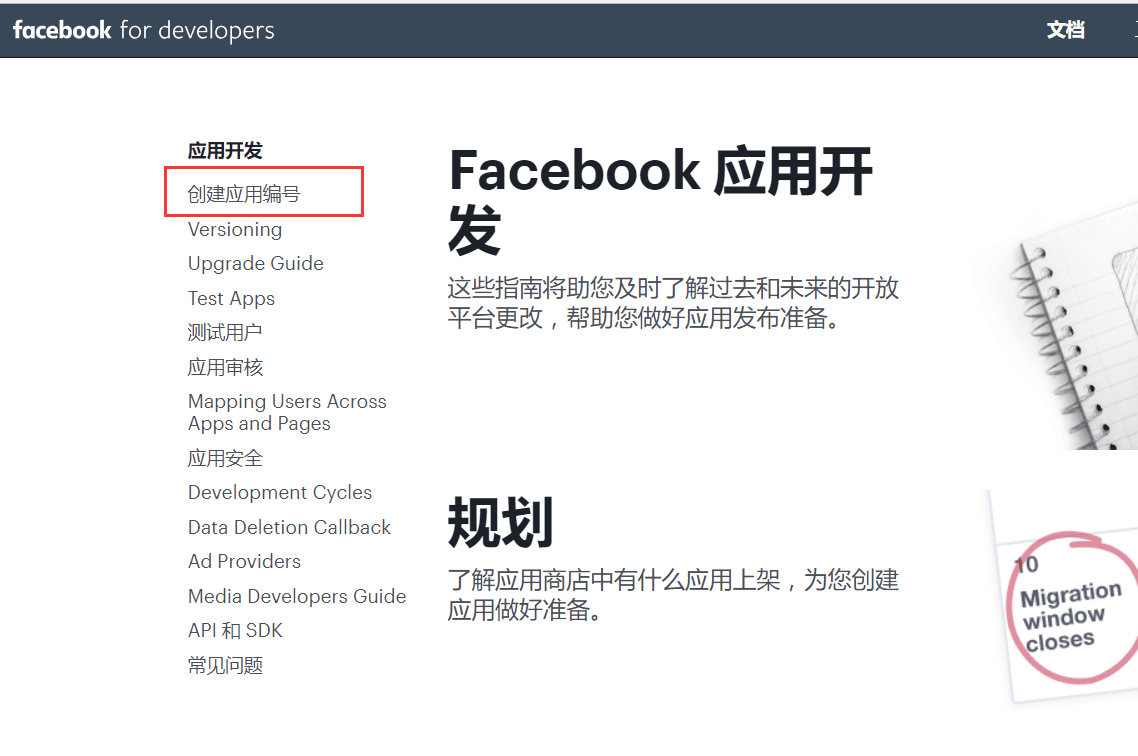Open the 创建应用编号 link
This screenshot has width=1138, height=756.
(x=244, y=194)
